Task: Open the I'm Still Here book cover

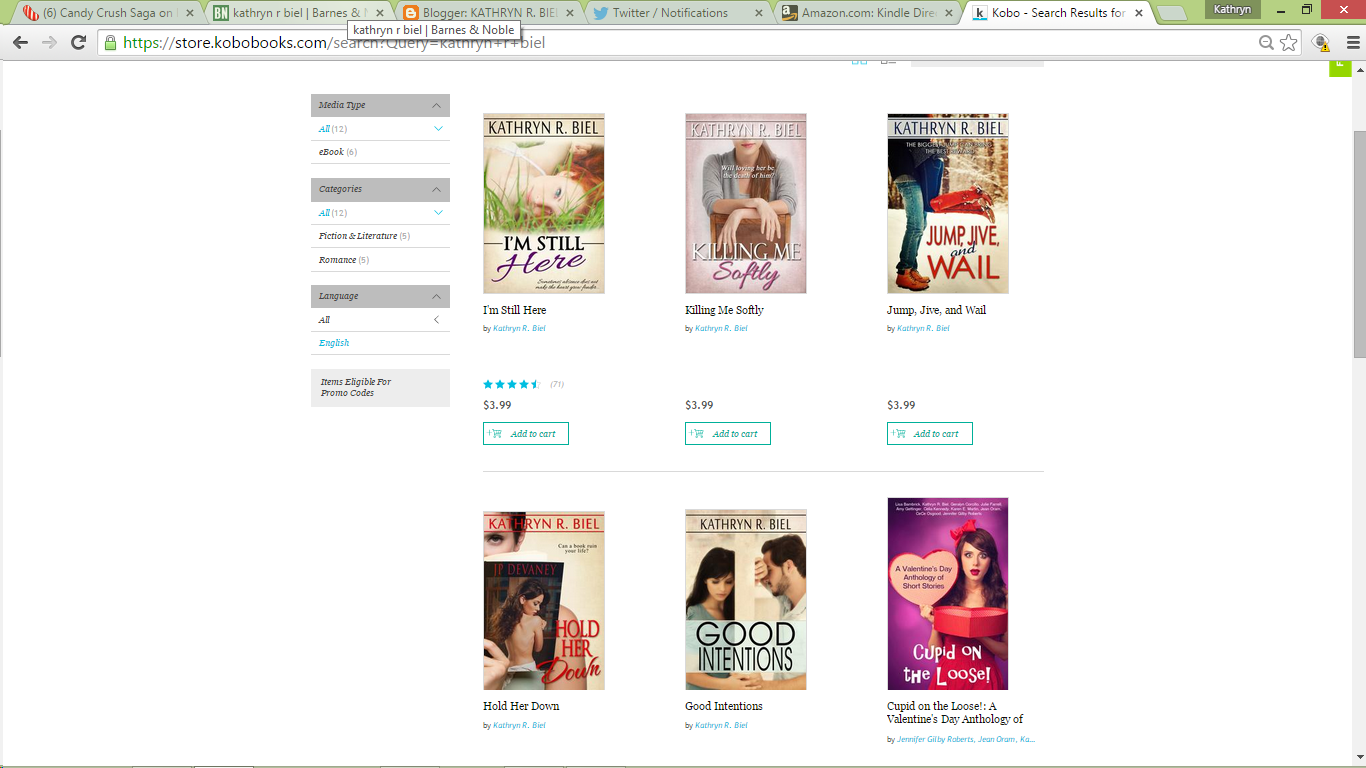Action: pos(544,203)
